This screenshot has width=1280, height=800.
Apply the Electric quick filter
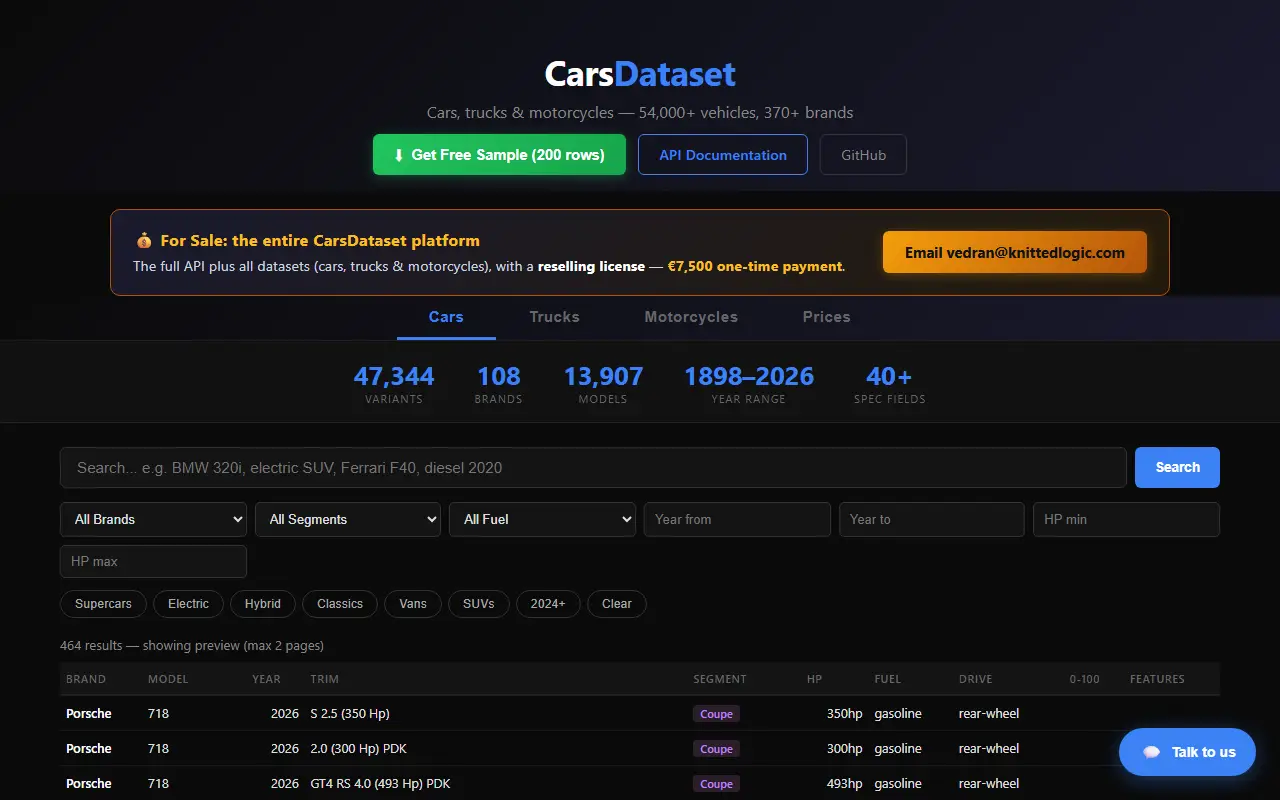pos(188,604)
